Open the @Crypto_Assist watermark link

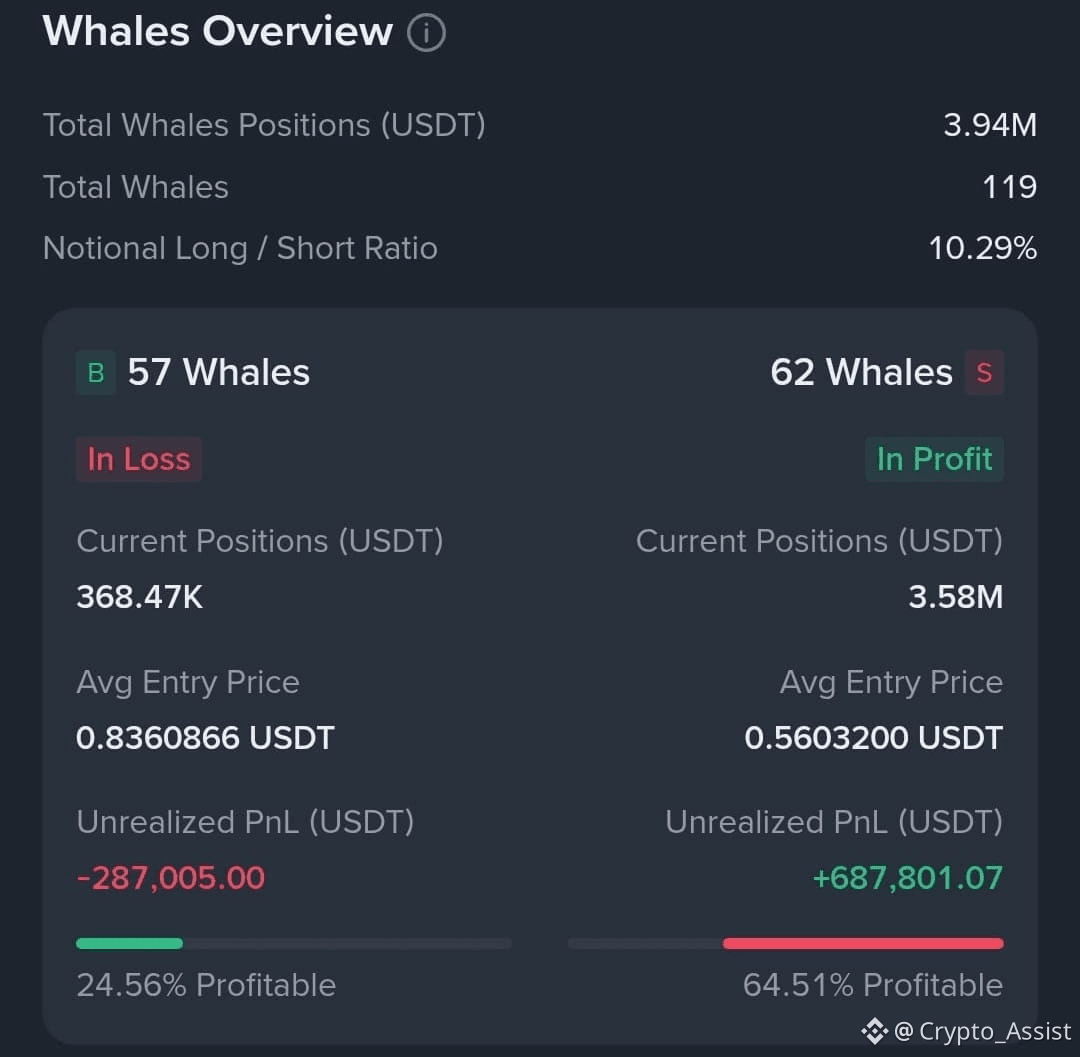[982, 1032]
